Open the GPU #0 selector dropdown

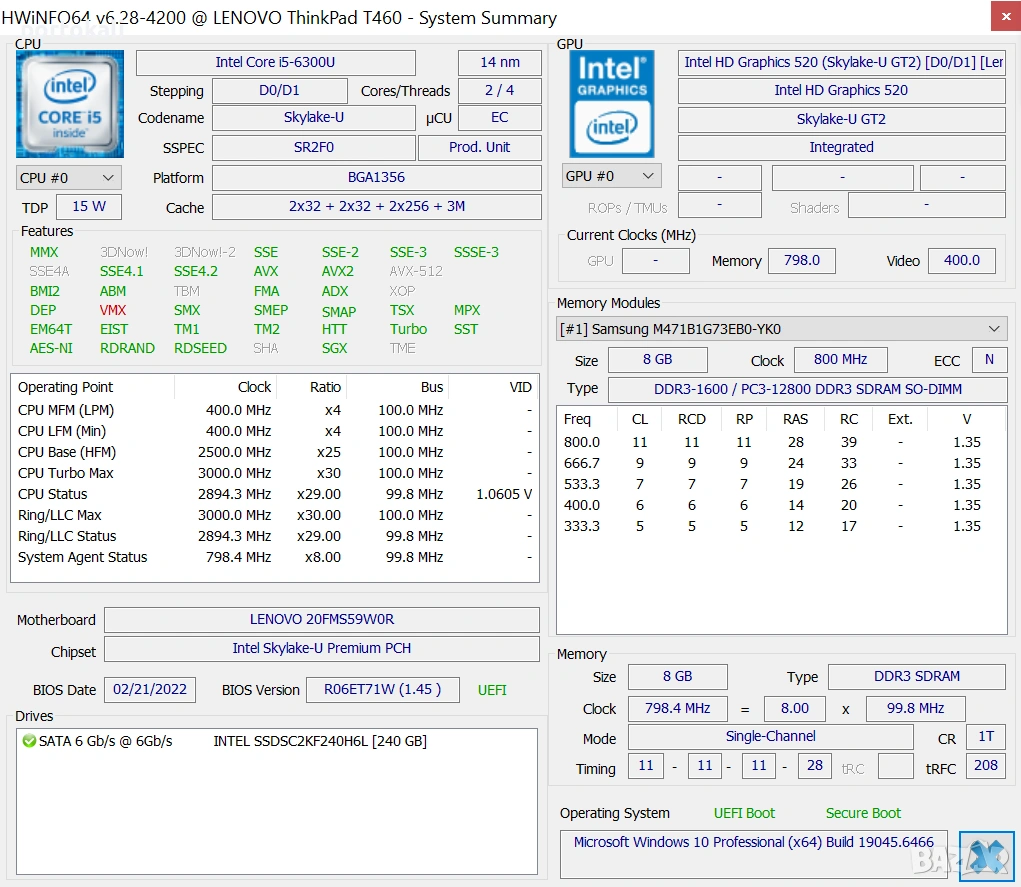(611, 176)
